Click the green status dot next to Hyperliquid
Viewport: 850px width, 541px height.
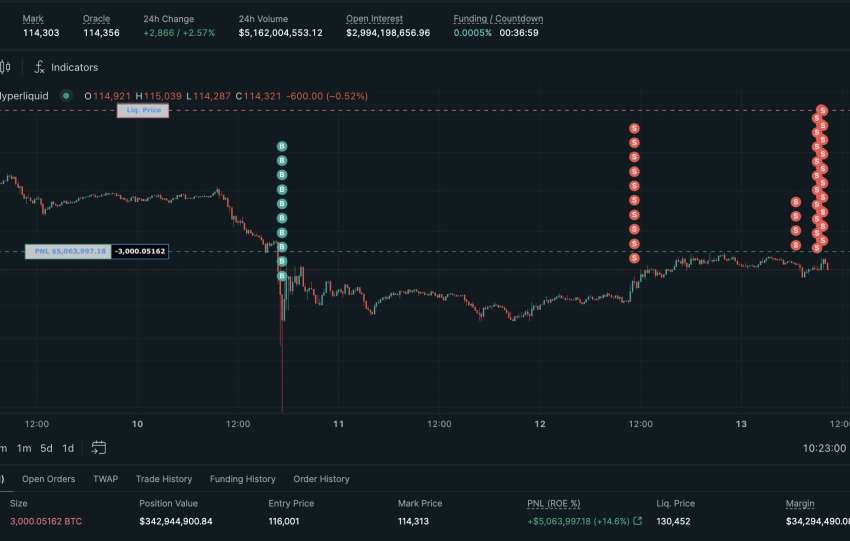pyautogui.click(x=66, y=96)
